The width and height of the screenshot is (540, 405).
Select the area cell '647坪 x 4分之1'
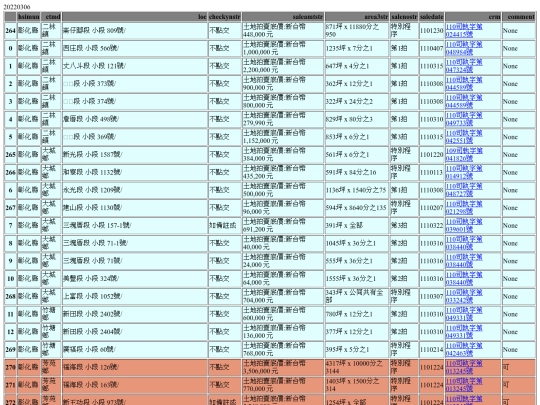tap(357, 66)
